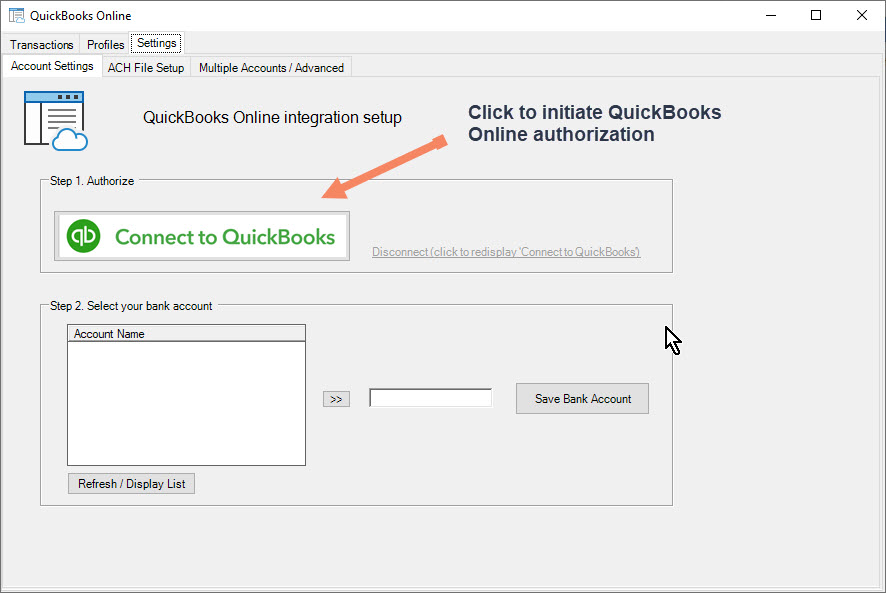Click 'Step 2. Select your bank account' label
Image resolution: width=886 pixels, height=593 pixels.
coord(131,306)
